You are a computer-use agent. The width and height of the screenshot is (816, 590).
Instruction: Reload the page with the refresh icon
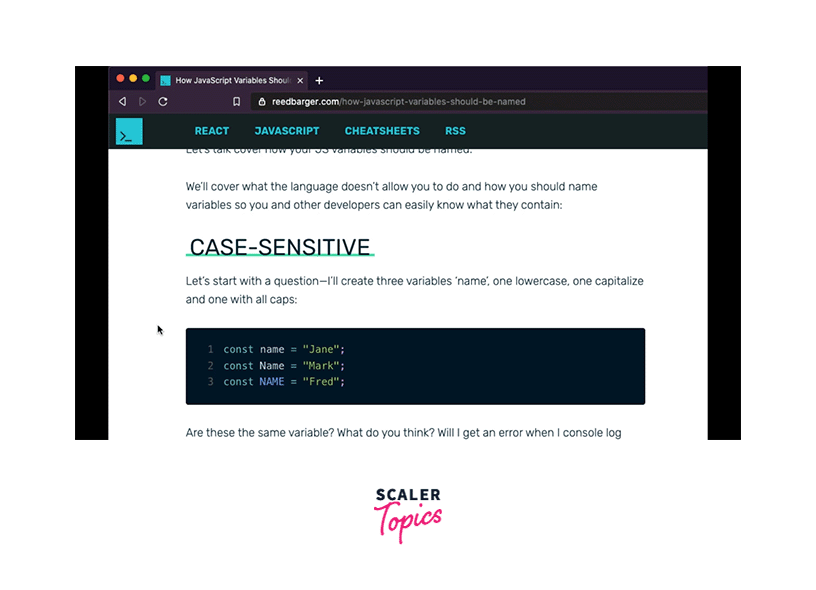pyautogui.click(x=163, y=102)
